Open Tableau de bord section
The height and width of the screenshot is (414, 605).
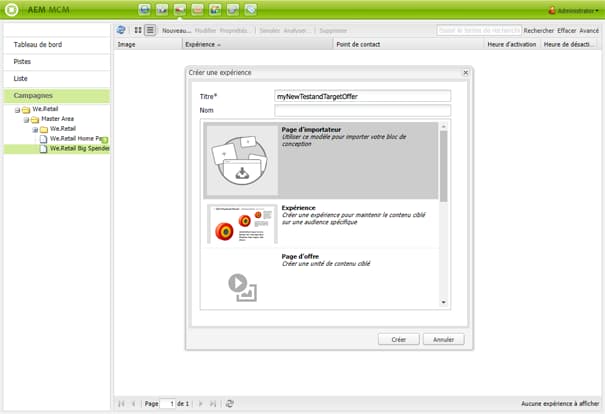coord(57,45)
